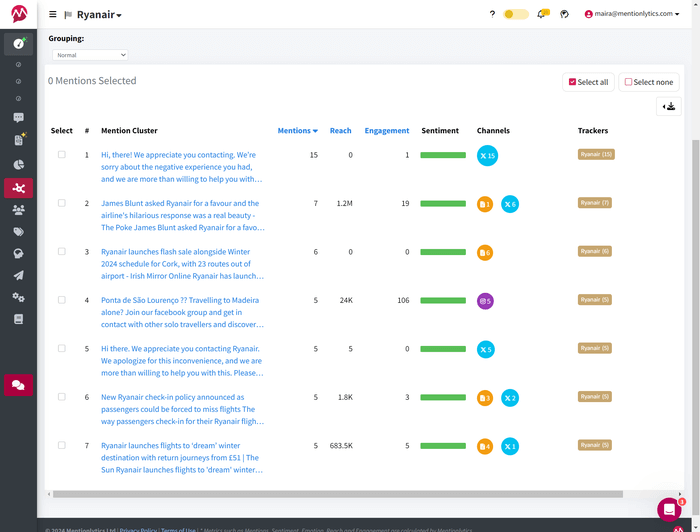Image resolution: width=700 pixels, height=532 pixels.
Task: Tick the checkbox for check-in policy cluster
Action: click(62, 397)
